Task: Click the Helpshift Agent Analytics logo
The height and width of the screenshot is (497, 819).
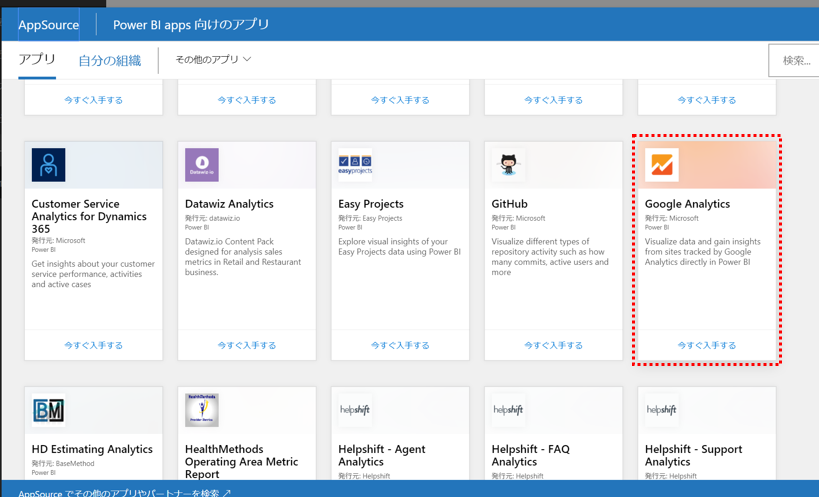Action: pyautogui.click(x=355, y=410)
